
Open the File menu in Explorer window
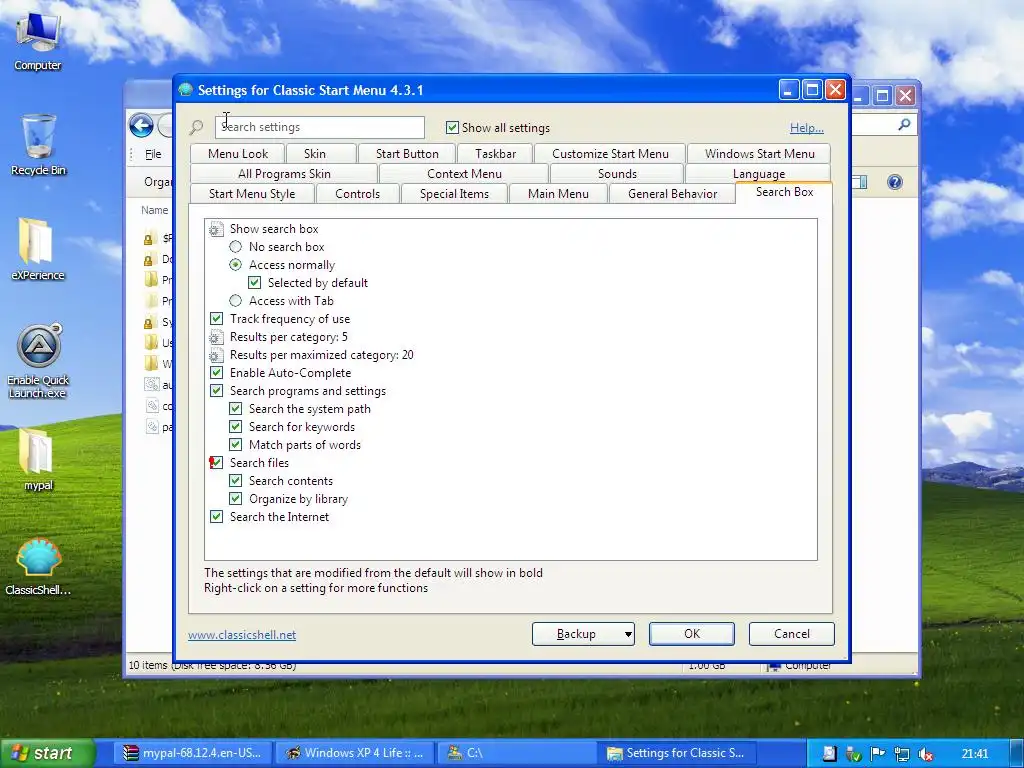(x=153, y=154)
